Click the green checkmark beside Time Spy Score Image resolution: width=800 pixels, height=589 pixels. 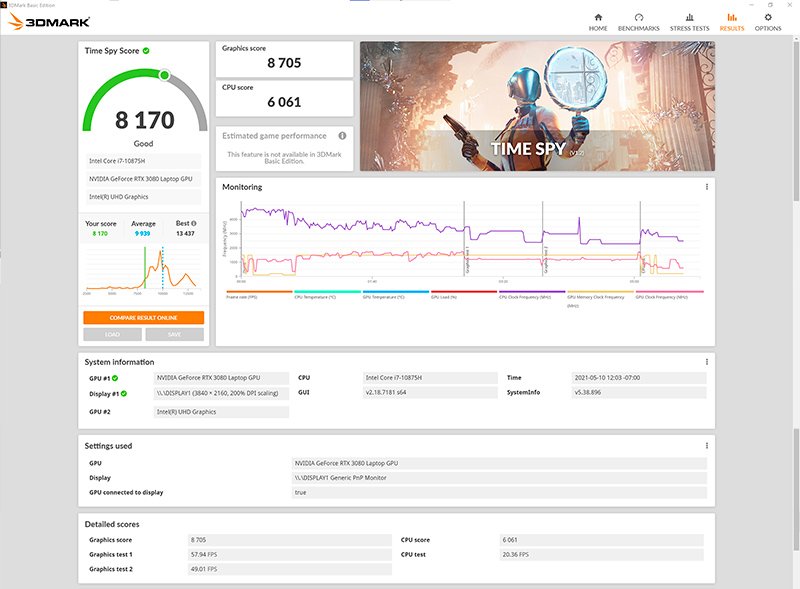[x=146, y=51]
